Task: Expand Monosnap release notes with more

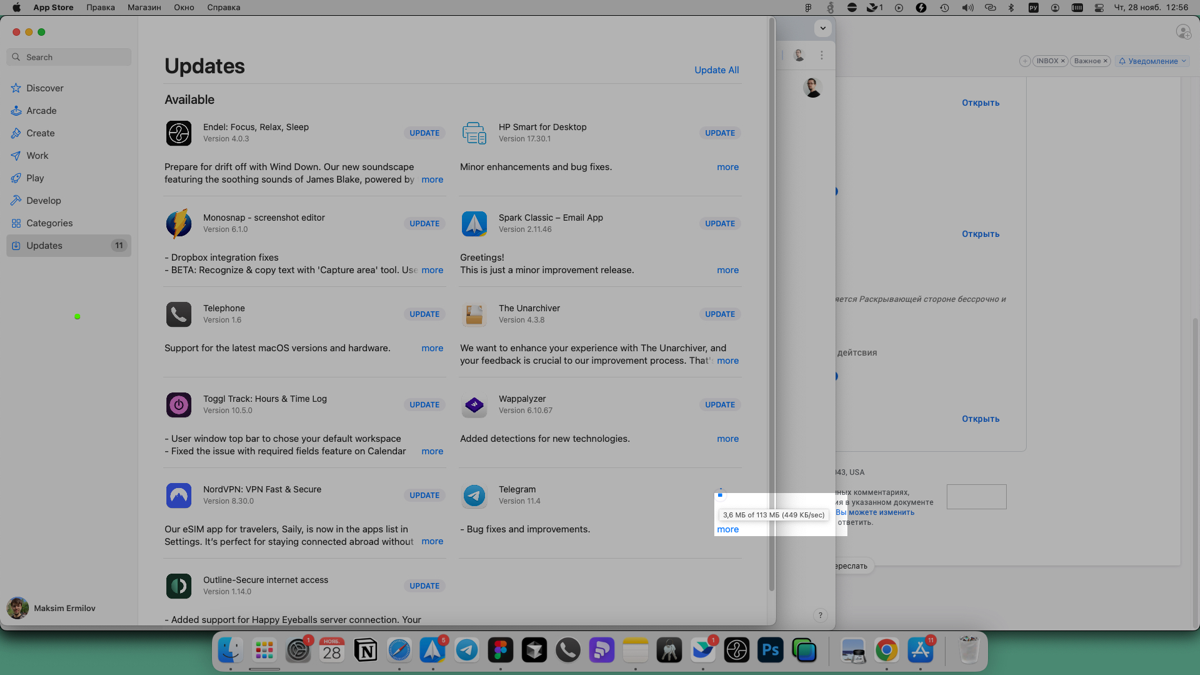Action: (432, 270)
